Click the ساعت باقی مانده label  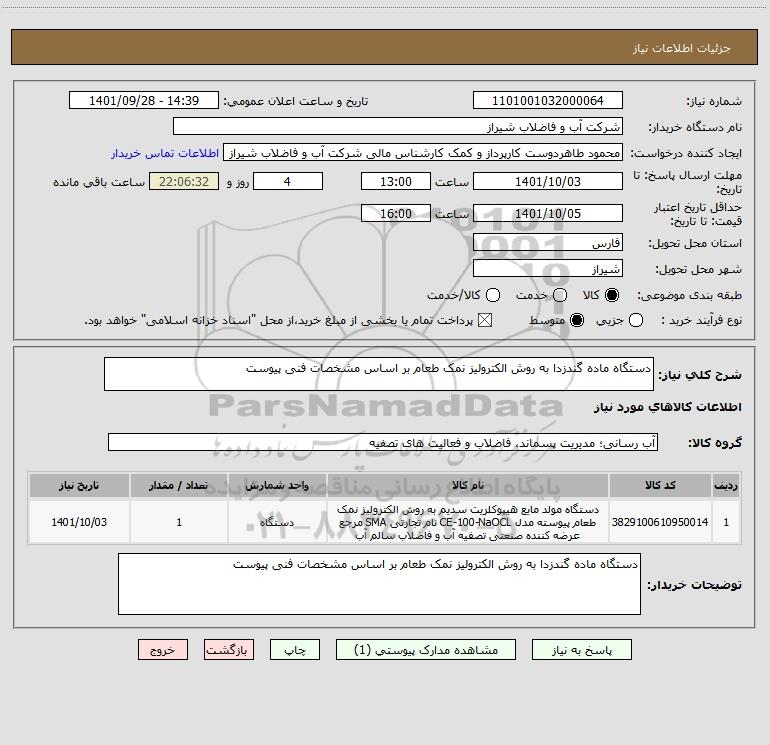[x=99, y=182]
